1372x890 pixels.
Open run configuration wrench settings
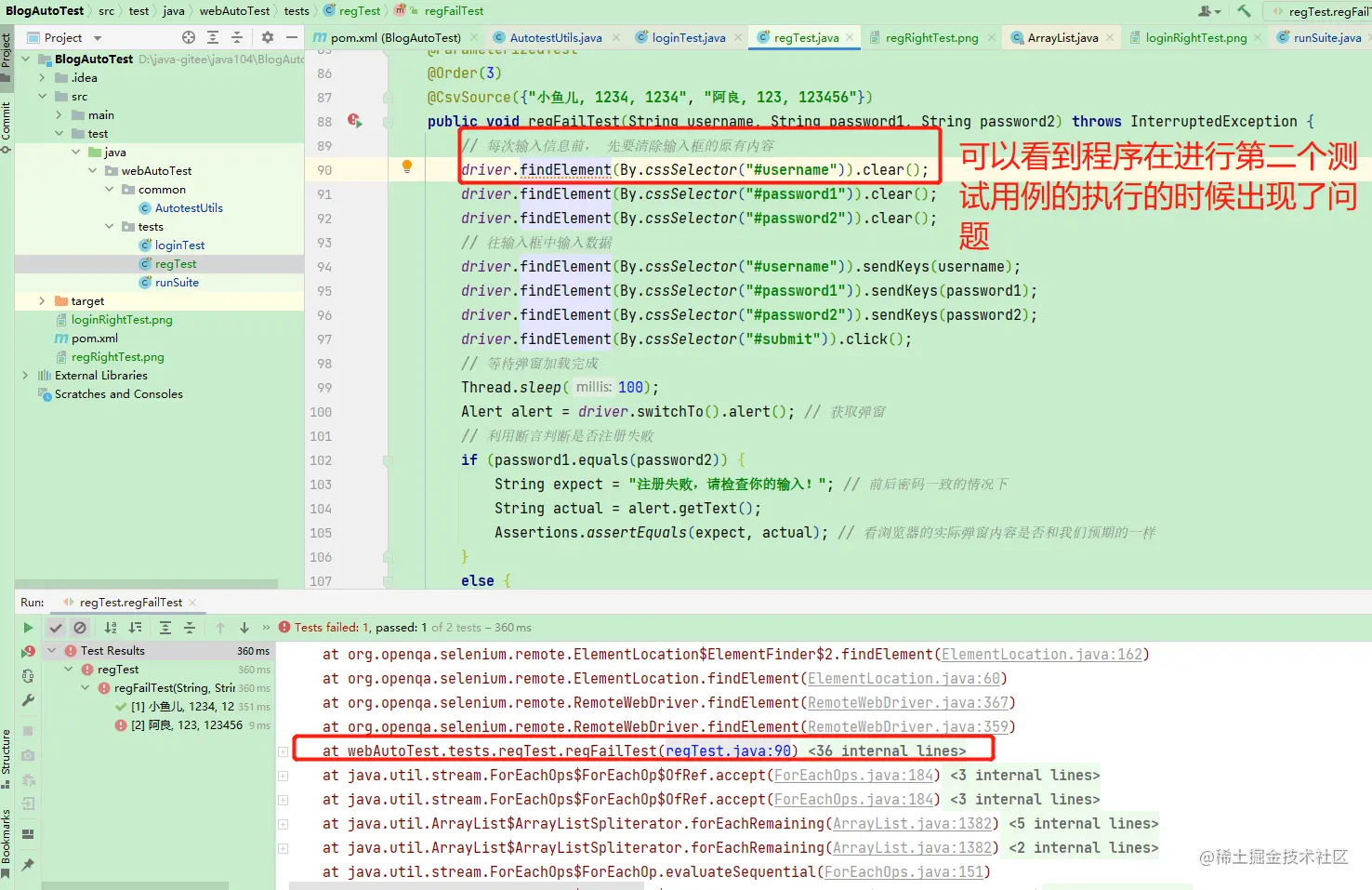coord(28,700)
